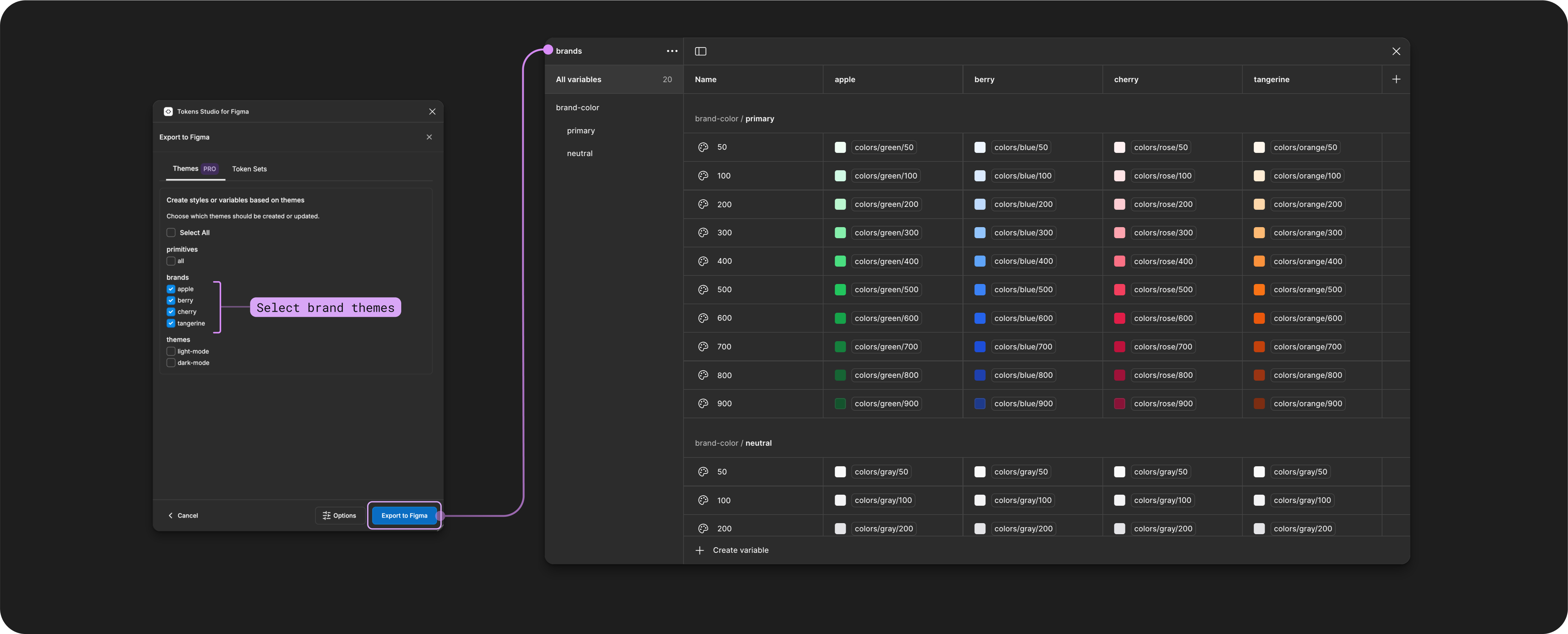Click the brand-color / primary section heading
The image size is (1568, 634).
(x=734, y=119)
